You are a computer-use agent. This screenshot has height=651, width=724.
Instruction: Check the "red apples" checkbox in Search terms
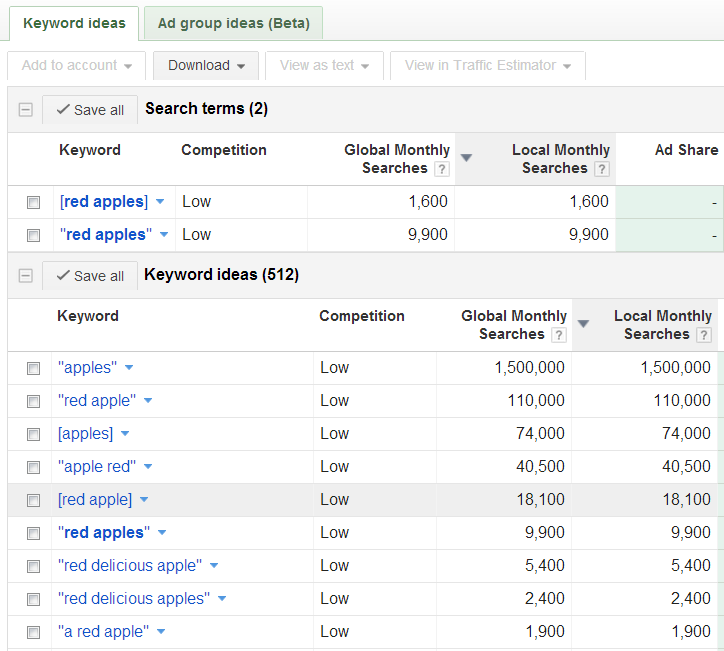33,235
